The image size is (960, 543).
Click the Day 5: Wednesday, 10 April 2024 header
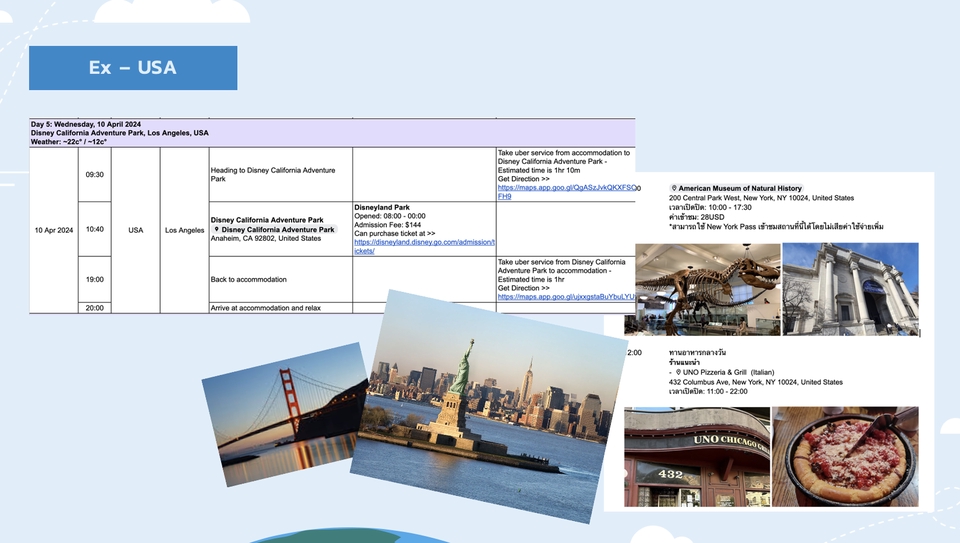coord(86,124)
